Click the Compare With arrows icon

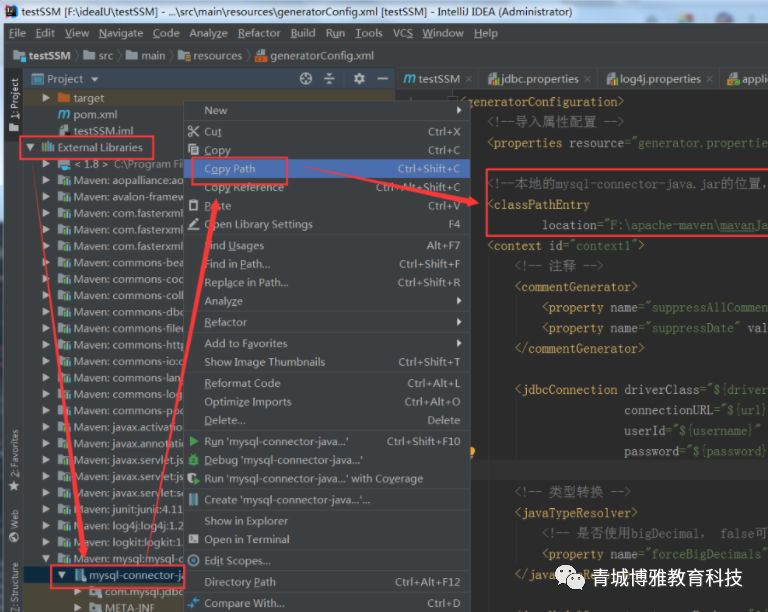tap(193, 603)
